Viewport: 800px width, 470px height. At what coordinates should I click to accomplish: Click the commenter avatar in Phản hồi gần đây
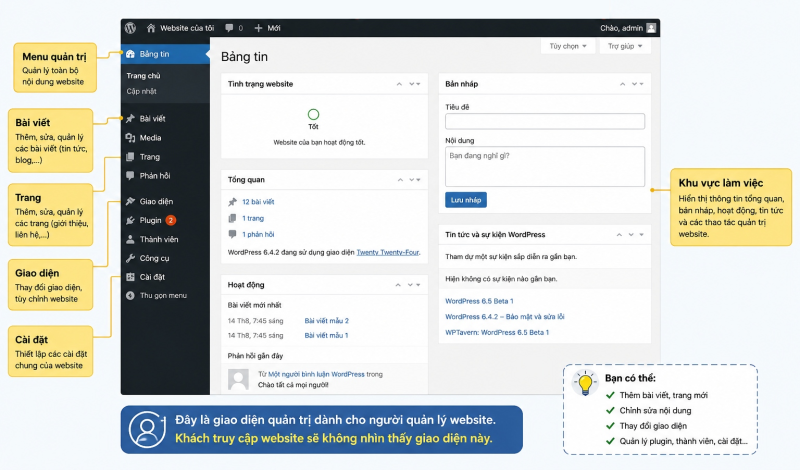tap(238, 380)
